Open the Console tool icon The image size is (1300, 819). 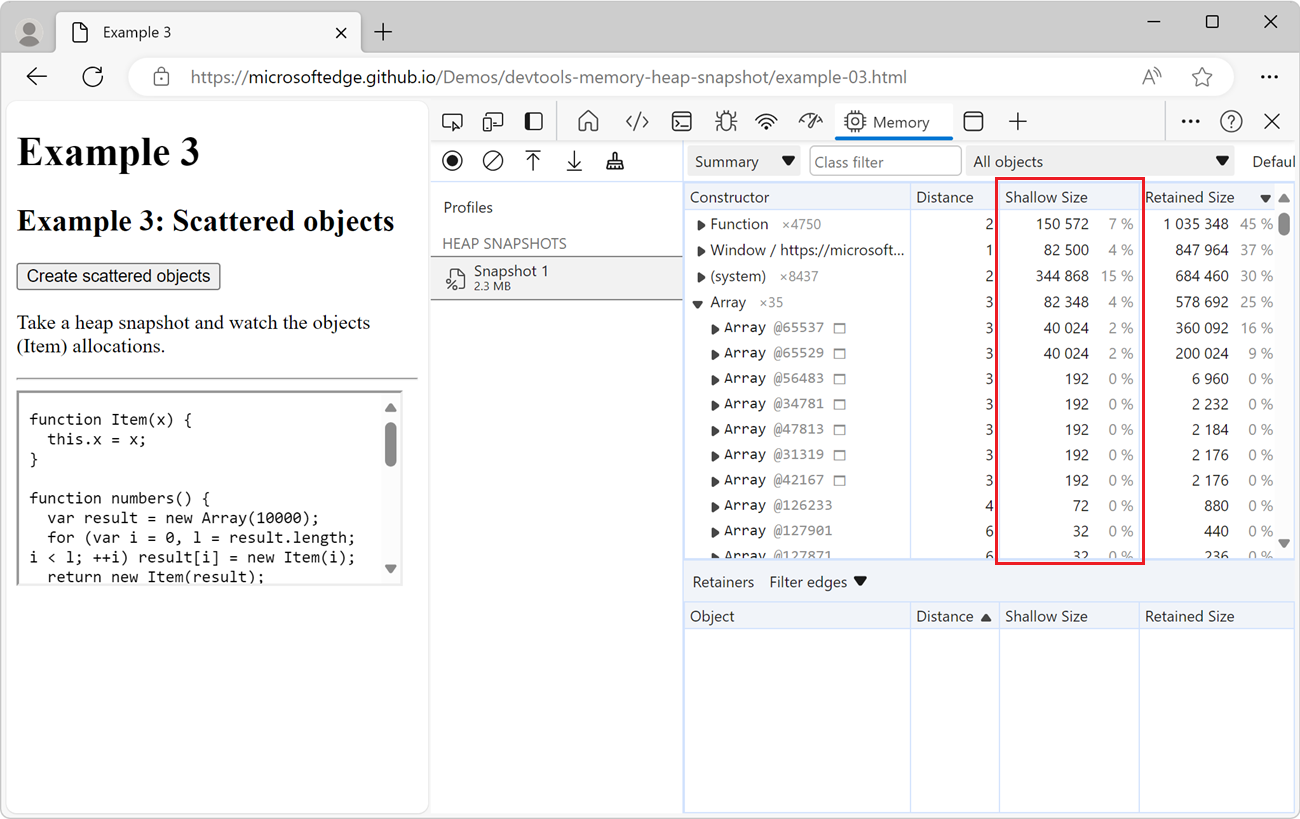pyautogui.click(x=682, y=122)
